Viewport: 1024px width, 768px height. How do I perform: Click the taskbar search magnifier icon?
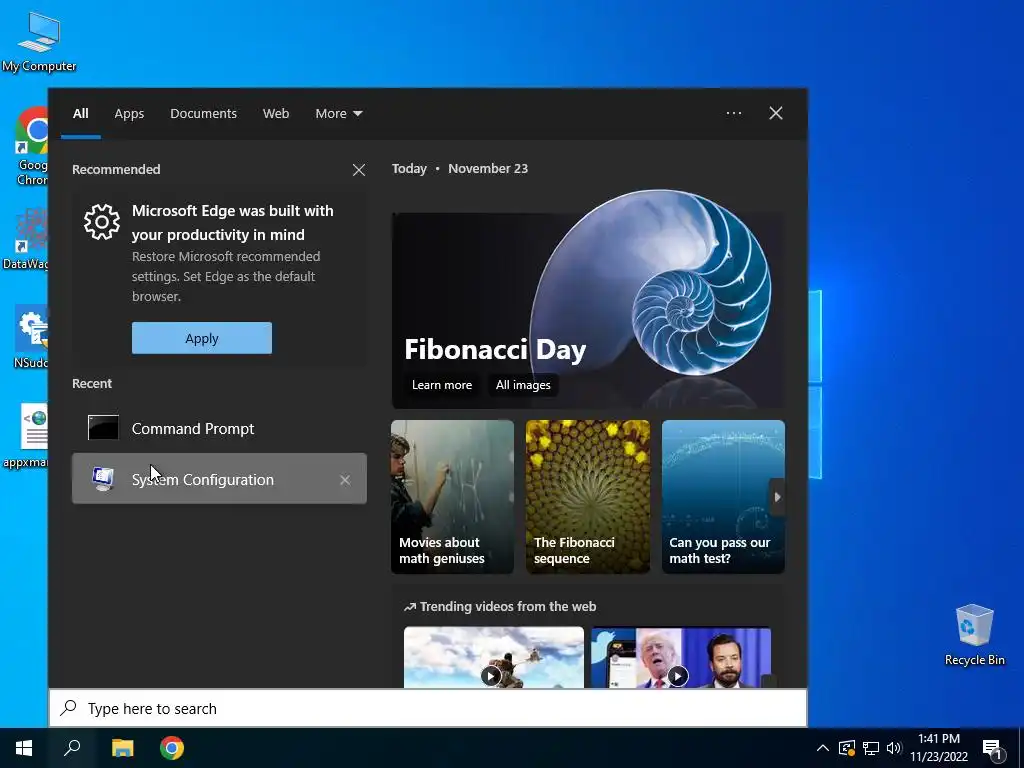click(x=72, y=748)
